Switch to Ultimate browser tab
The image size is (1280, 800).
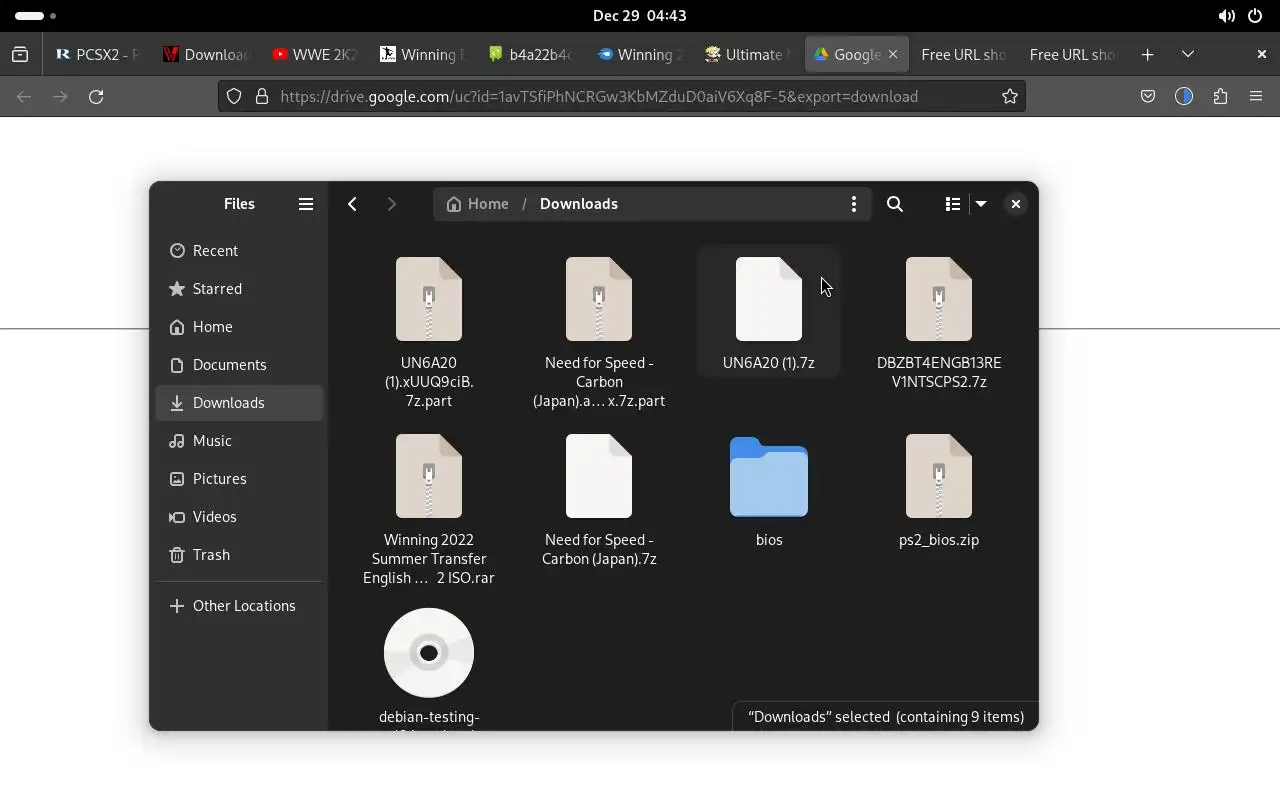(746, 55)
